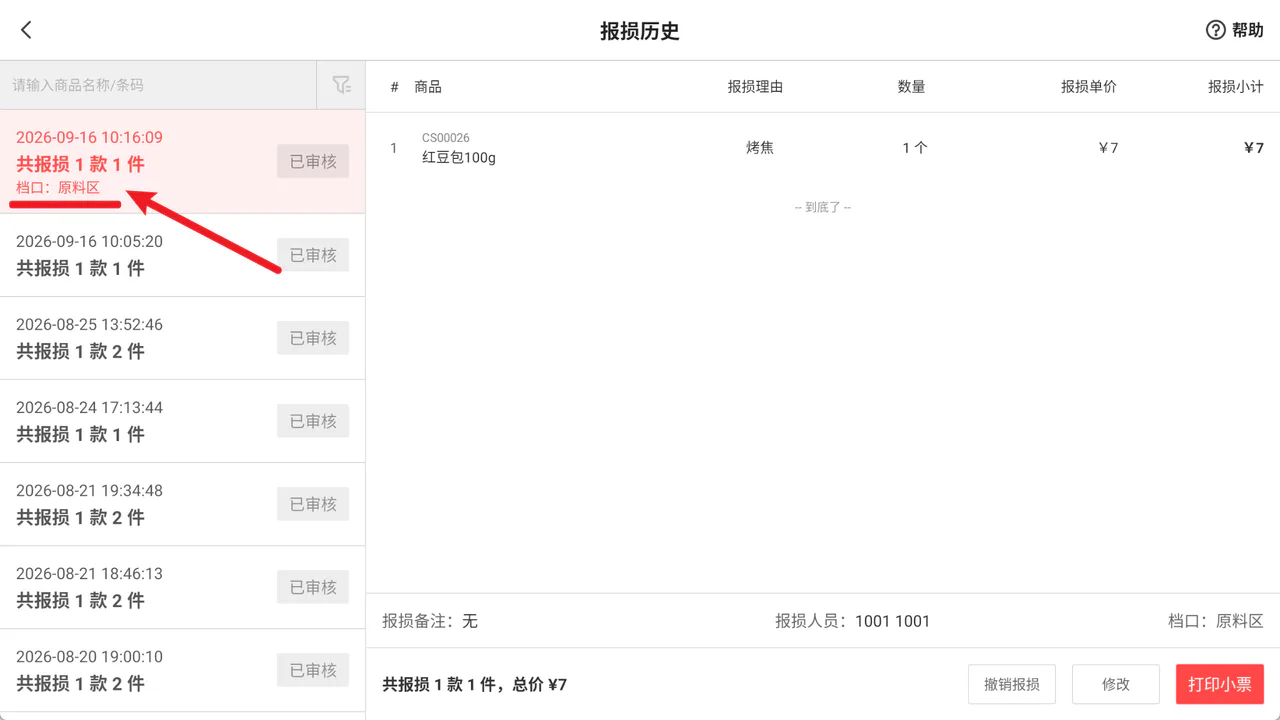Click the 已审核 badge on the 2026-08-25 record
This screenshot has height=720, width=1280.
[x=313, y=338]
